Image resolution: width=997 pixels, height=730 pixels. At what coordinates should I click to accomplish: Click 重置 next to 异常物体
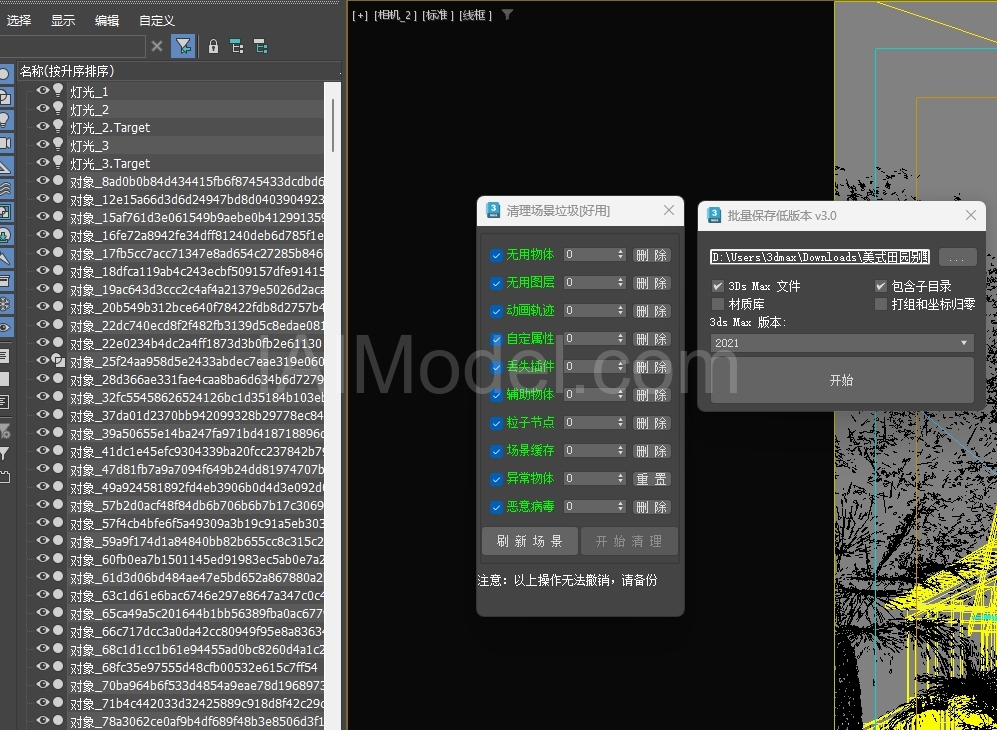pos(652,479)
